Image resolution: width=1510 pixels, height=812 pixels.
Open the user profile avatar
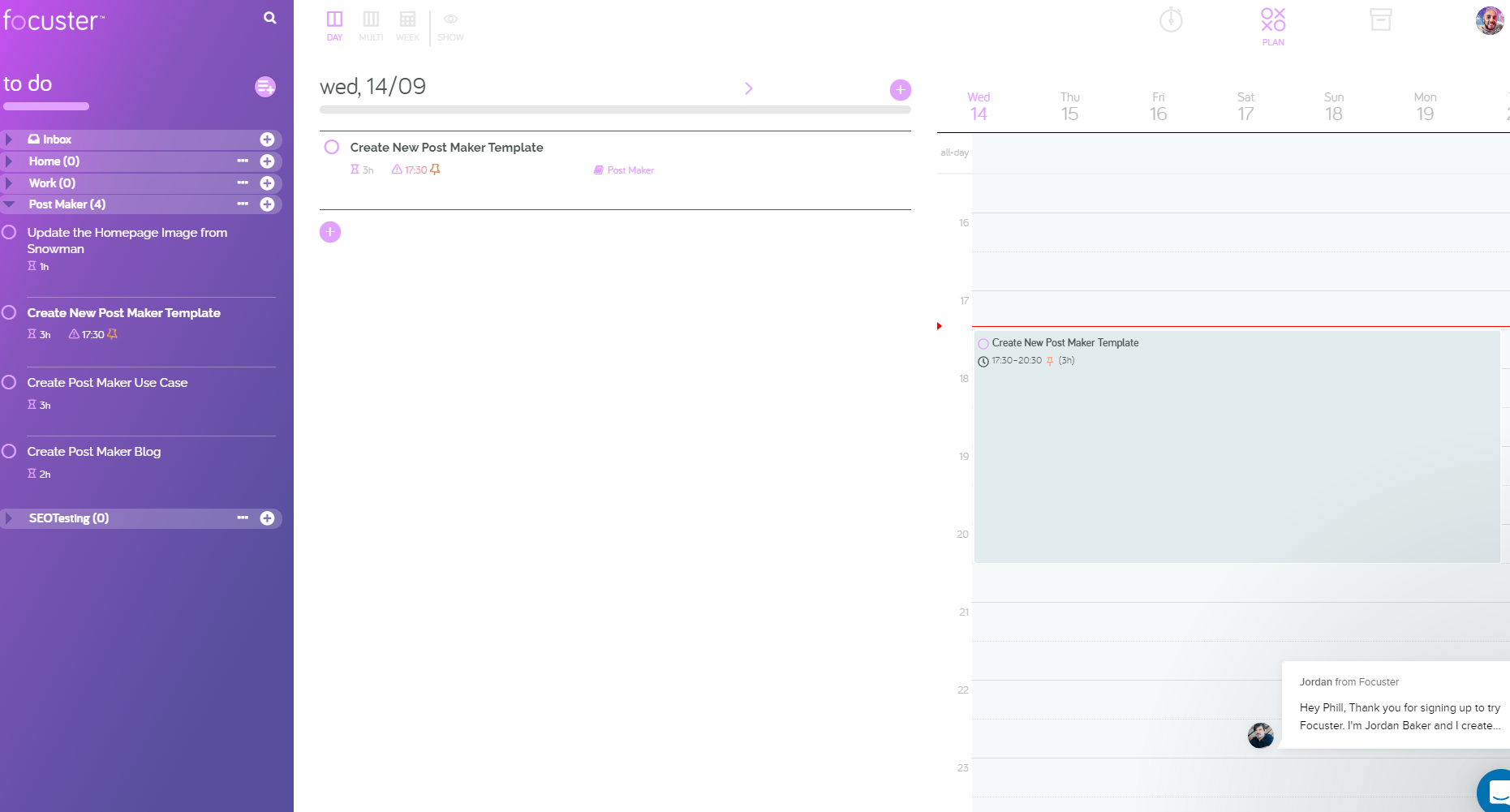point(1490,20)
